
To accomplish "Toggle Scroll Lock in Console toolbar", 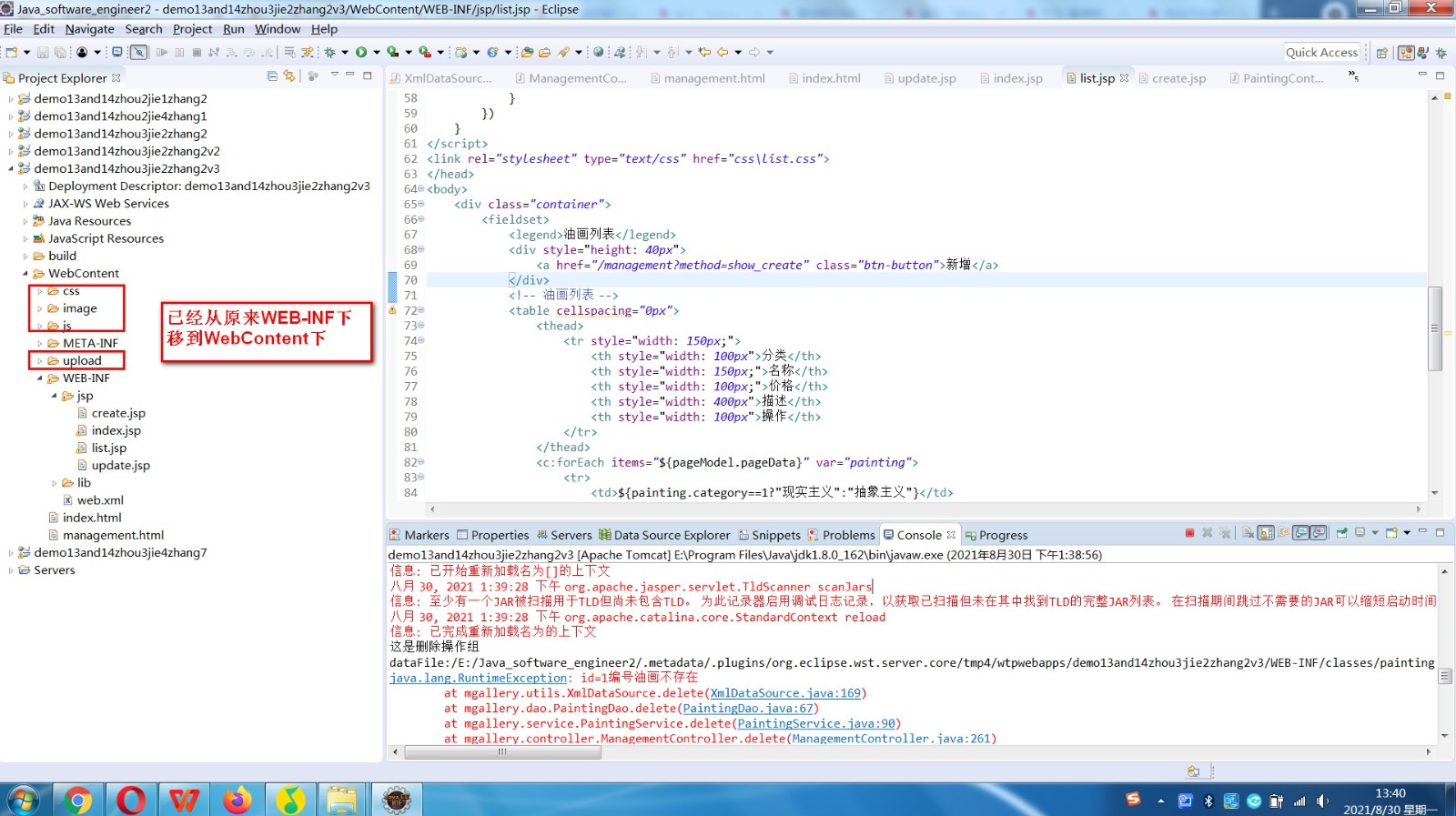I will (1266, 533).
